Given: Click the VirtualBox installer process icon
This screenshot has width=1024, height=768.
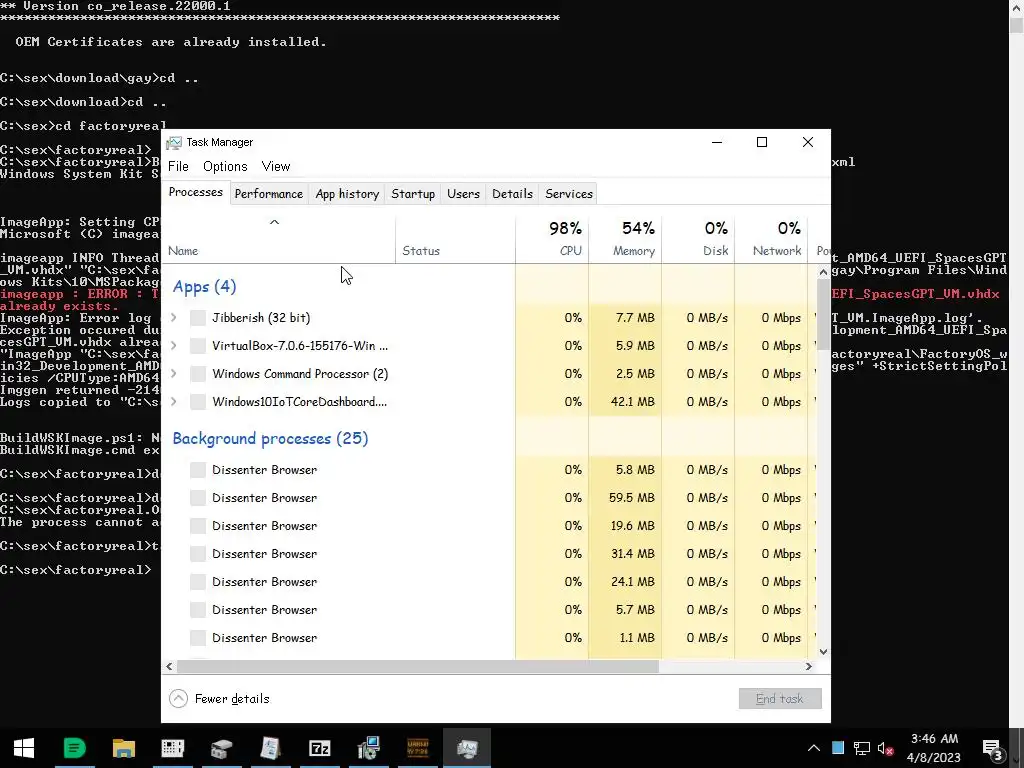Looking at the screenshot, I should (x=198, y=346).
